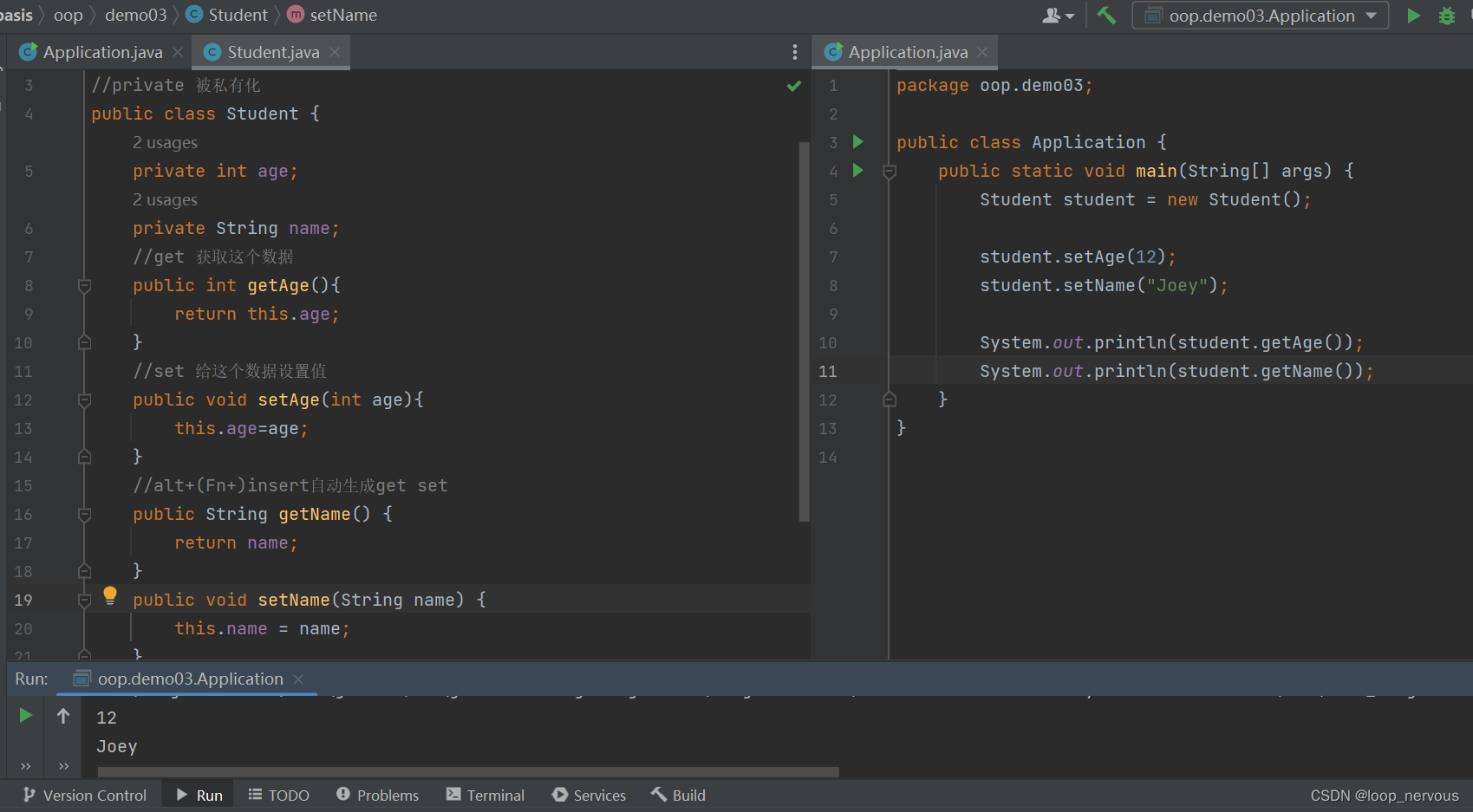Run oop.demo03.Application from top toolbar
This screenshot has width=1473, height=812.
pyautogui.click(x=1413, y=16)
